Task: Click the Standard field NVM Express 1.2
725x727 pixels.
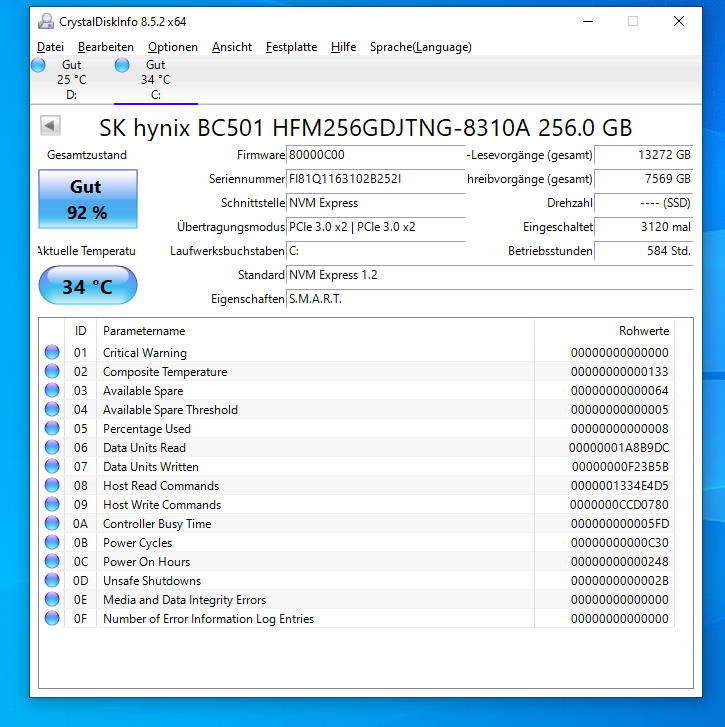Action: [x=490, y=275]
